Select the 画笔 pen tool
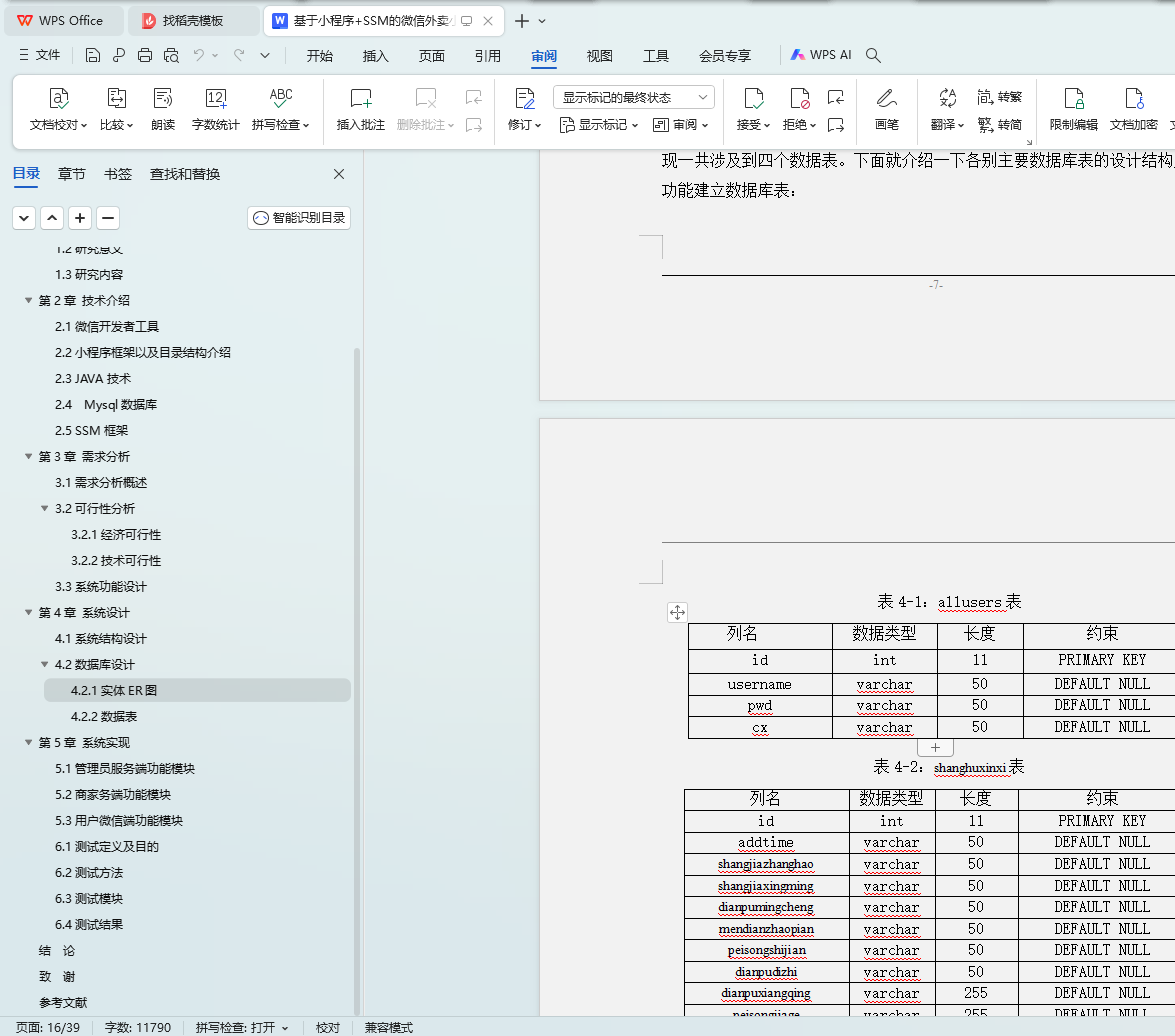Viewport: 1175px width, 1036px height. [x=886, y=109]
